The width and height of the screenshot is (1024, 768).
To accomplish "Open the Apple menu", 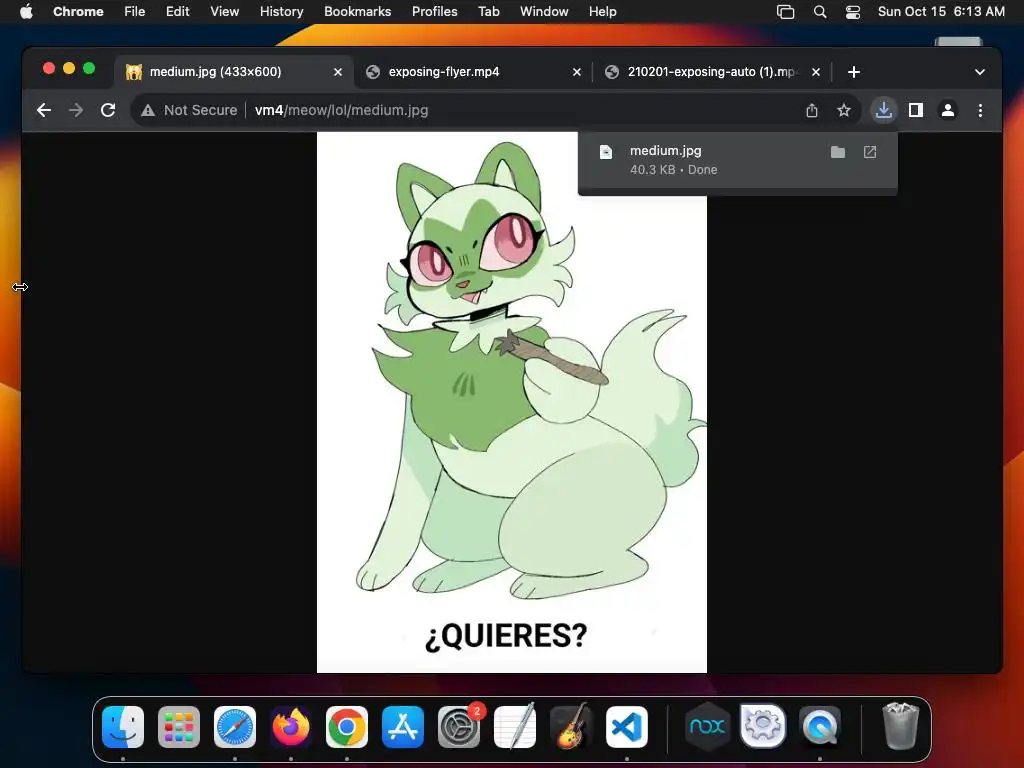I will pyautogui.click(x=26, y=12).
